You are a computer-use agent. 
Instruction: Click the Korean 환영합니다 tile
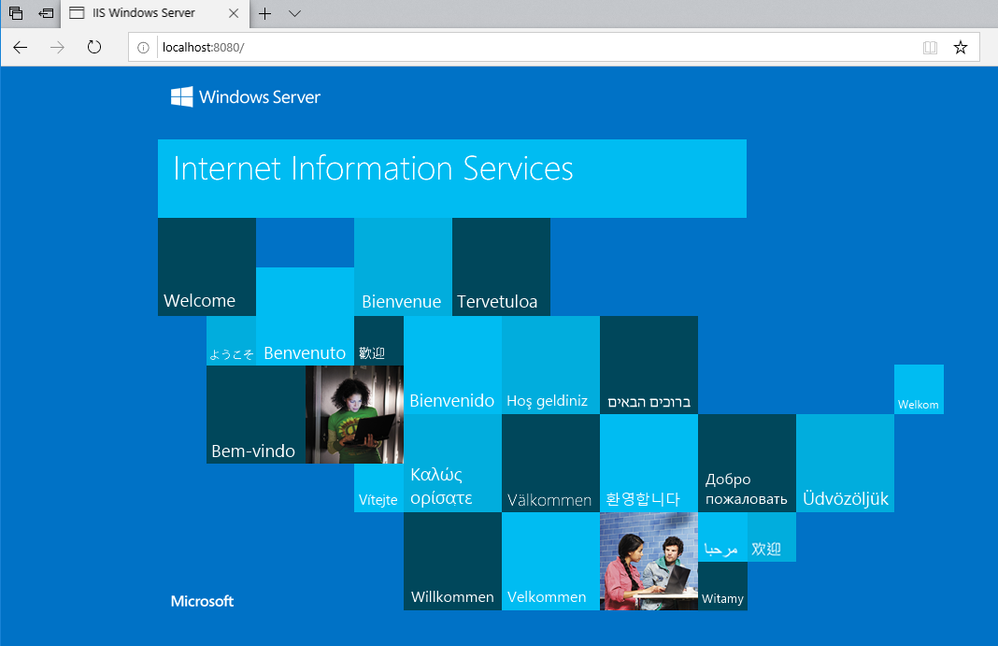pos(649,463)
